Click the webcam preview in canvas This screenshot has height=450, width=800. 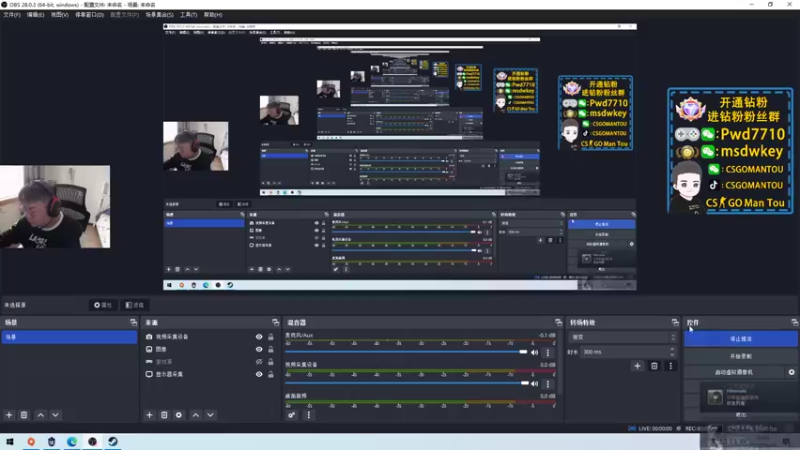pos(55,207)
